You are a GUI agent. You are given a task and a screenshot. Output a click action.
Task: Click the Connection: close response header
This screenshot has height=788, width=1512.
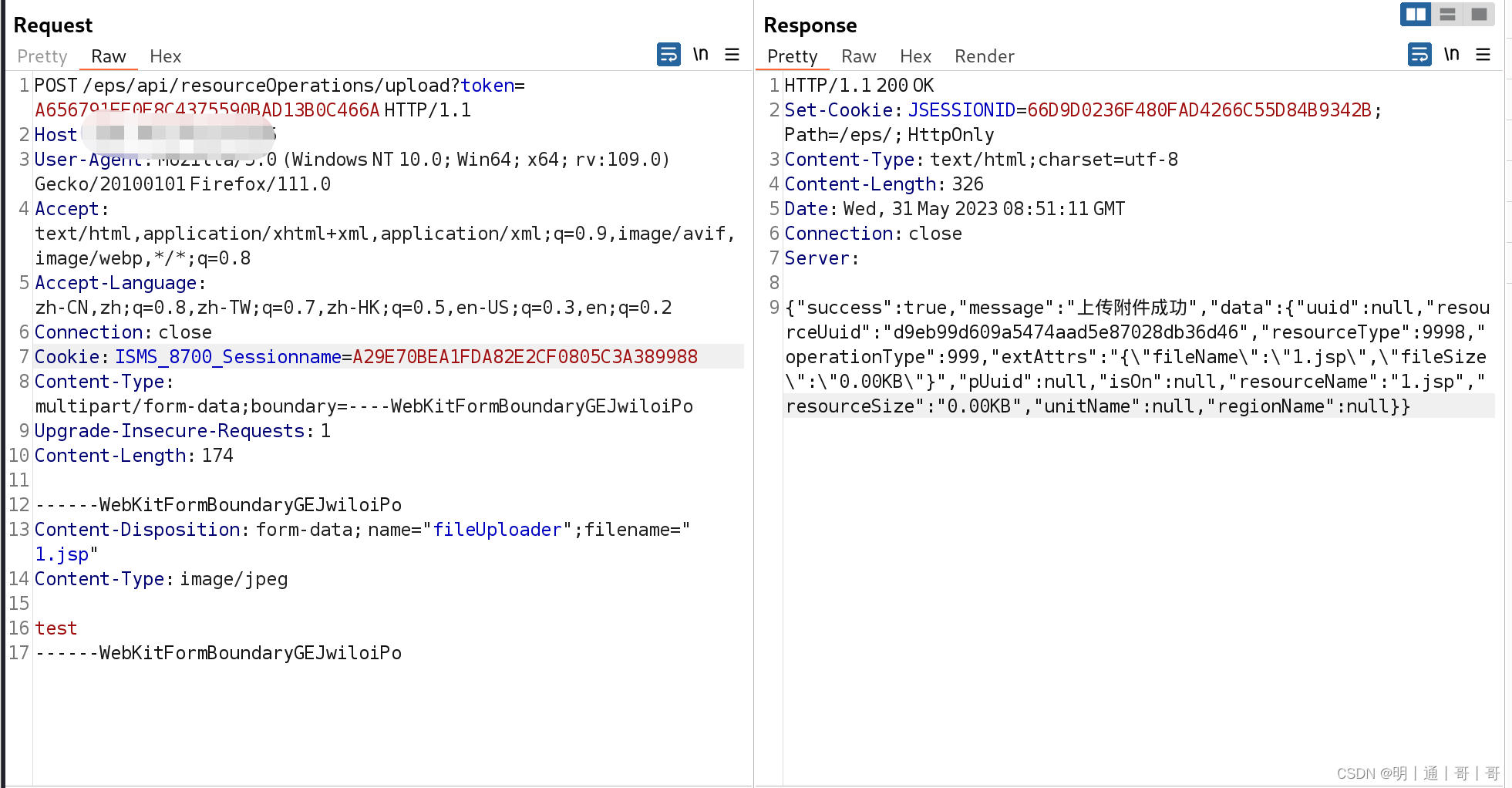coord(873,234)
